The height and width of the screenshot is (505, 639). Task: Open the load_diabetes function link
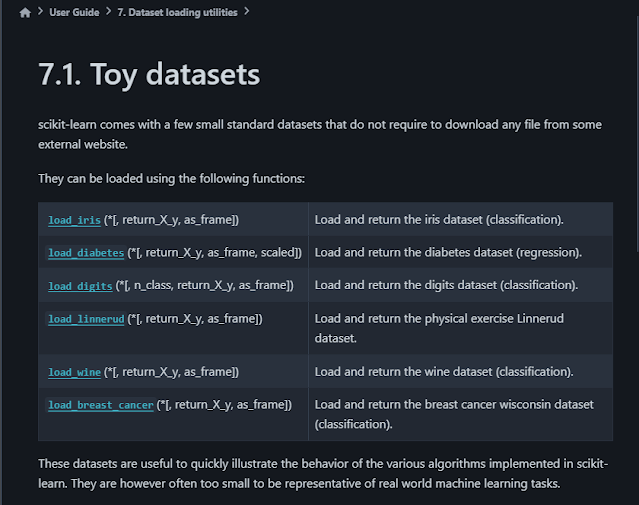(86, 253)
